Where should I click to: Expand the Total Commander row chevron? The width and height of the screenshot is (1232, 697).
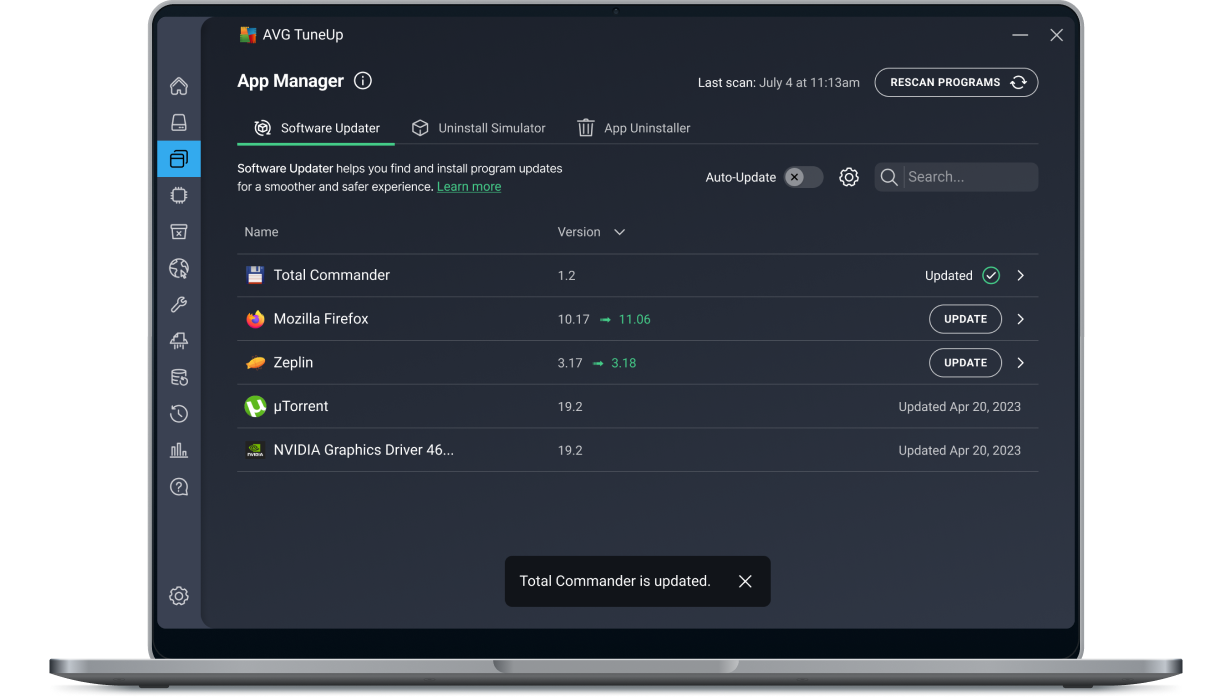tap(1020, 275)
